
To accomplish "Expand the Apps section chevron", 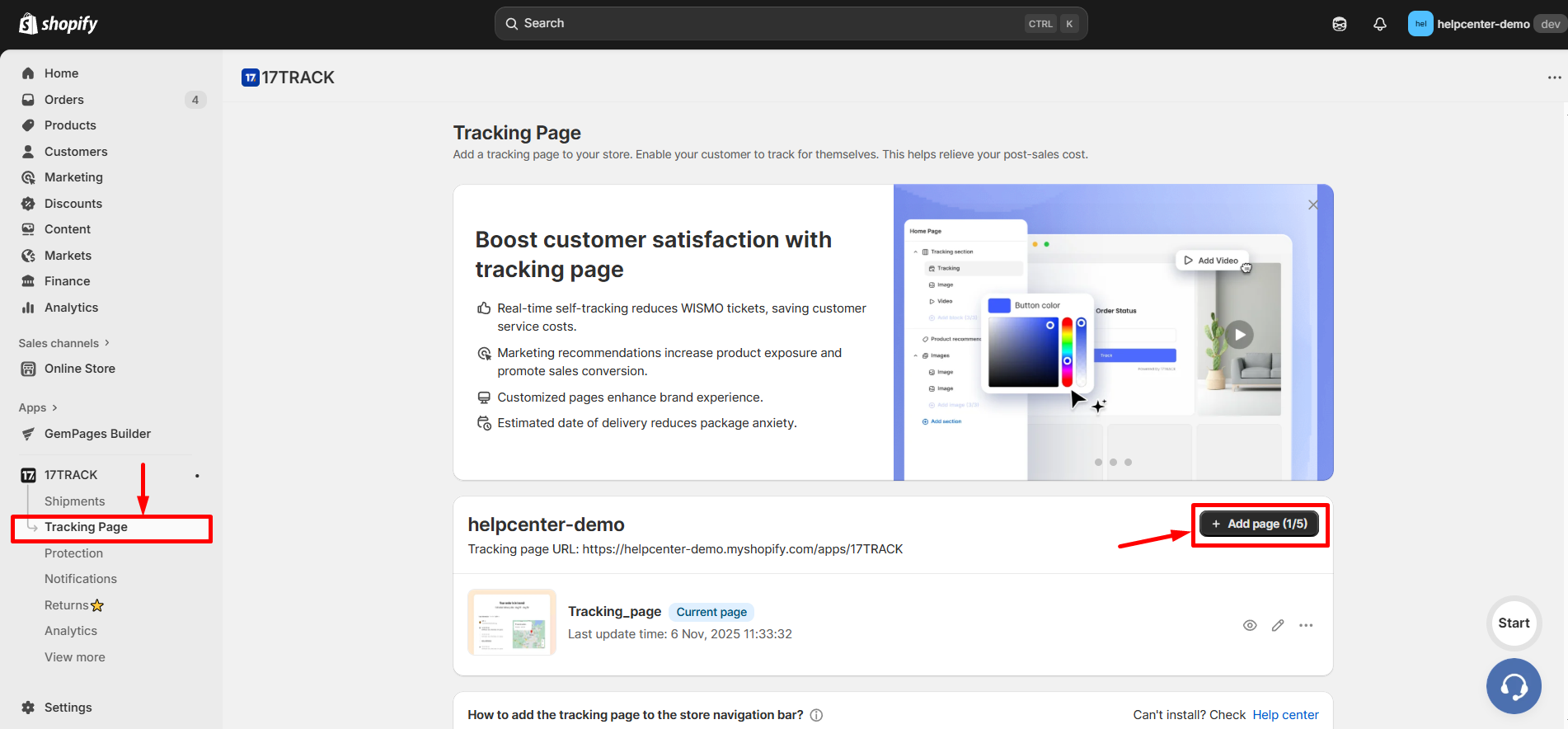I will pyautogui.click(x=54, y=407).
